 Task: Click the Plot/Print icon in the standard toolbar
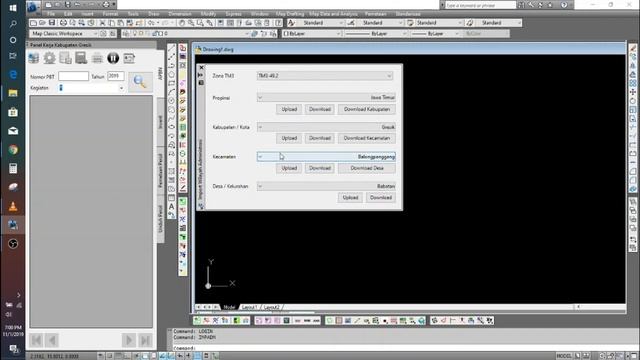(x=63, y=23)
